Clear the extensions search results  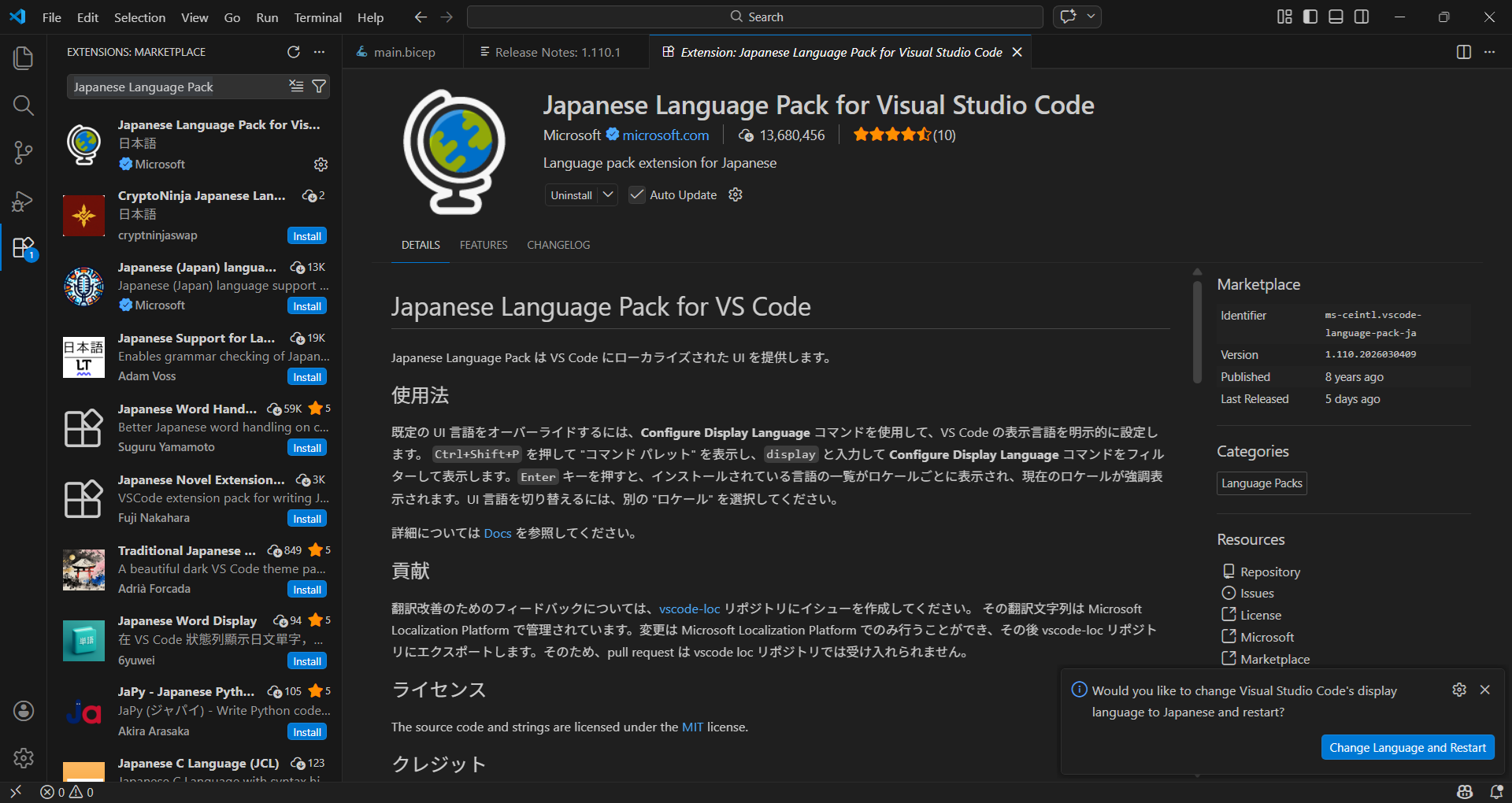coord(296,87)
